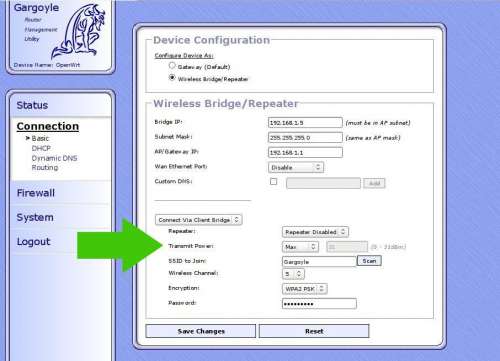This screenshot has width=500, height=361.
Task: Click the Gargoyle title text
Action: 36,8
